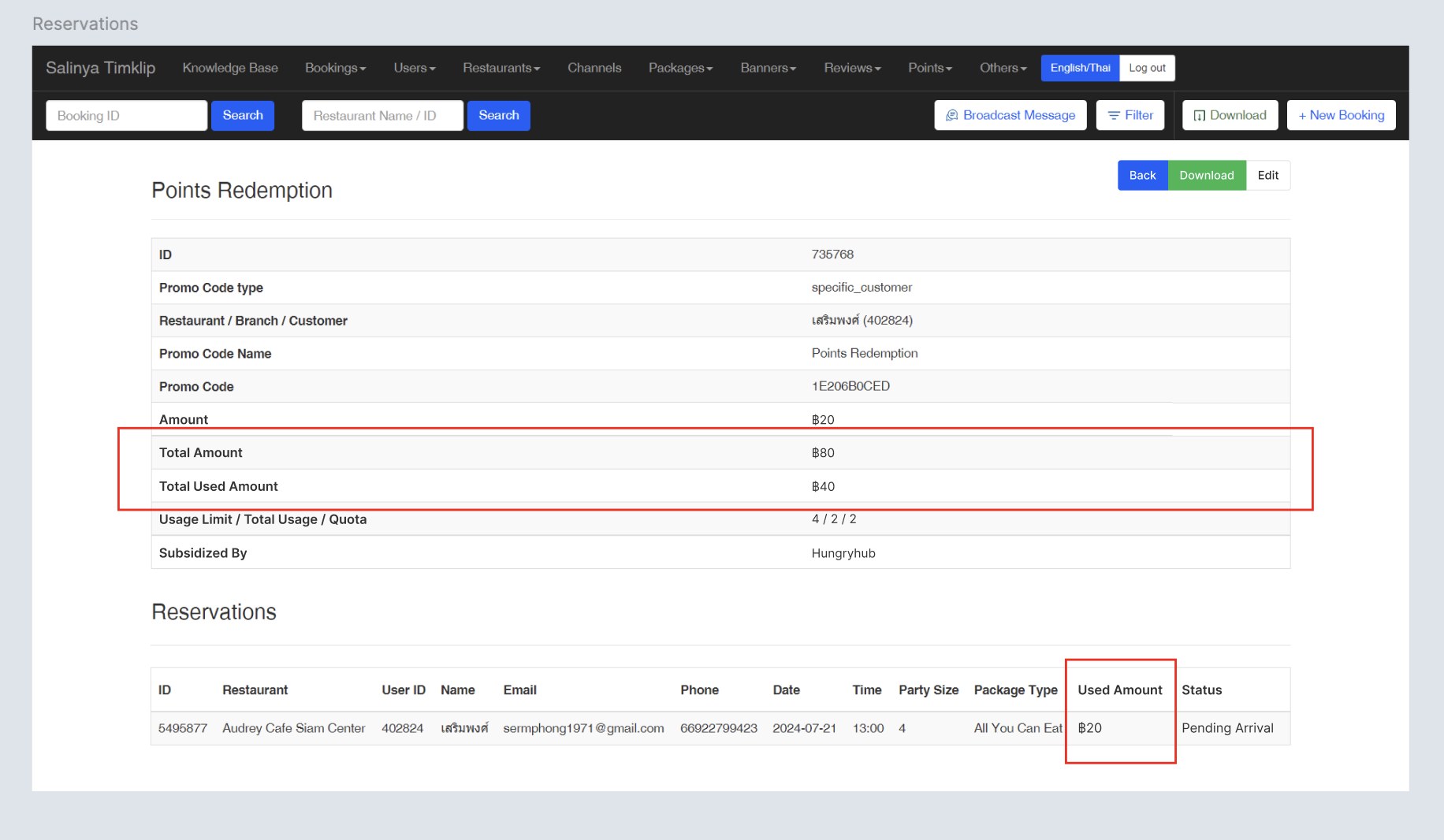Screen dimensions: 1444x840
Task: Expand the Bookings dropdown menu
Action: point(335,68)
